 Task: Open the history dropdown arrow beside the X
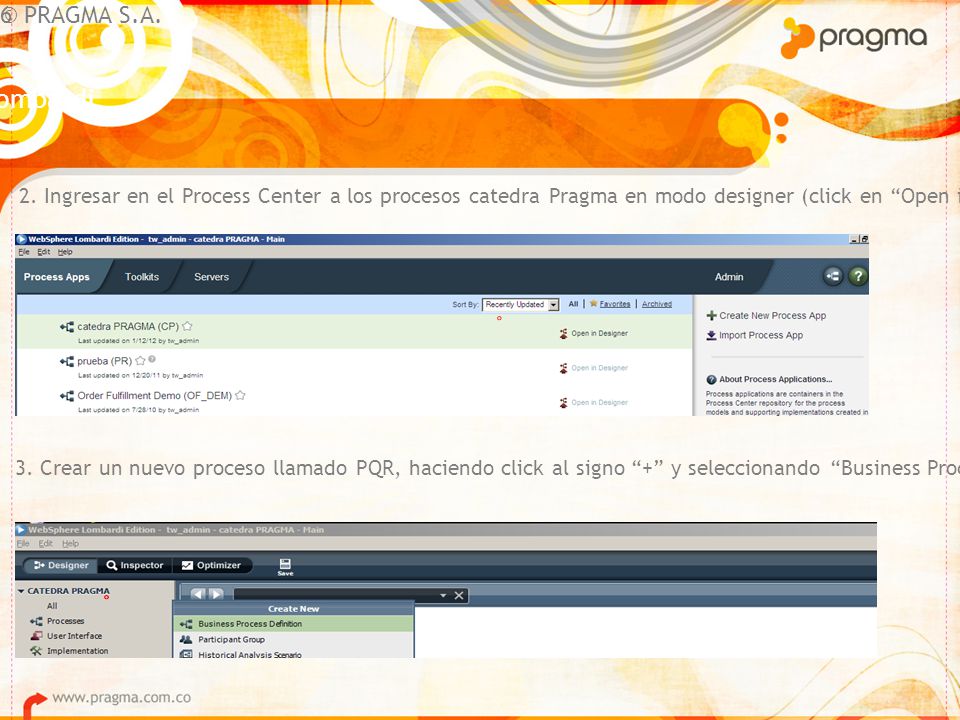tap(443, 595)
